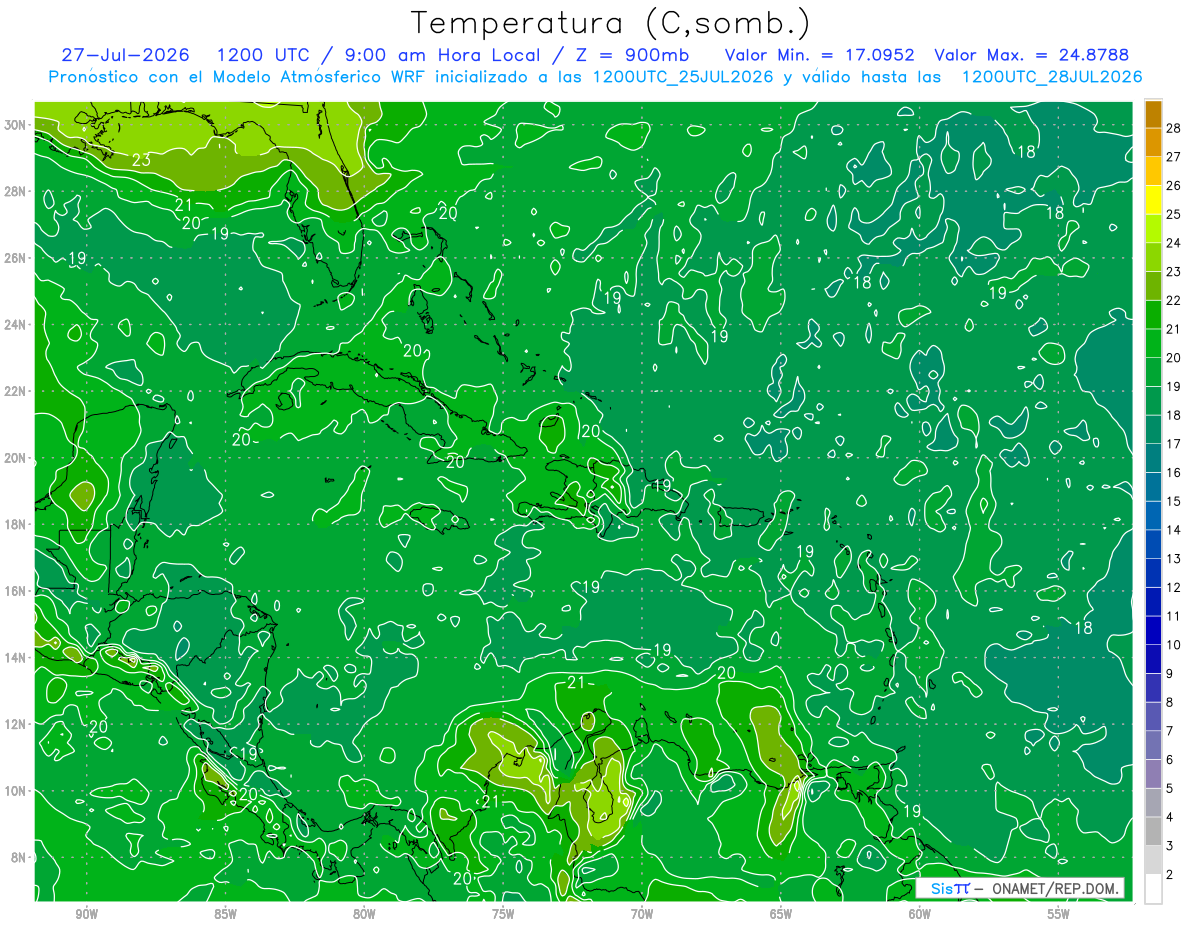Select "Valor Max. = 24.8788" in the header
The image size is (1200, 927).
[x=1032, y=55]
